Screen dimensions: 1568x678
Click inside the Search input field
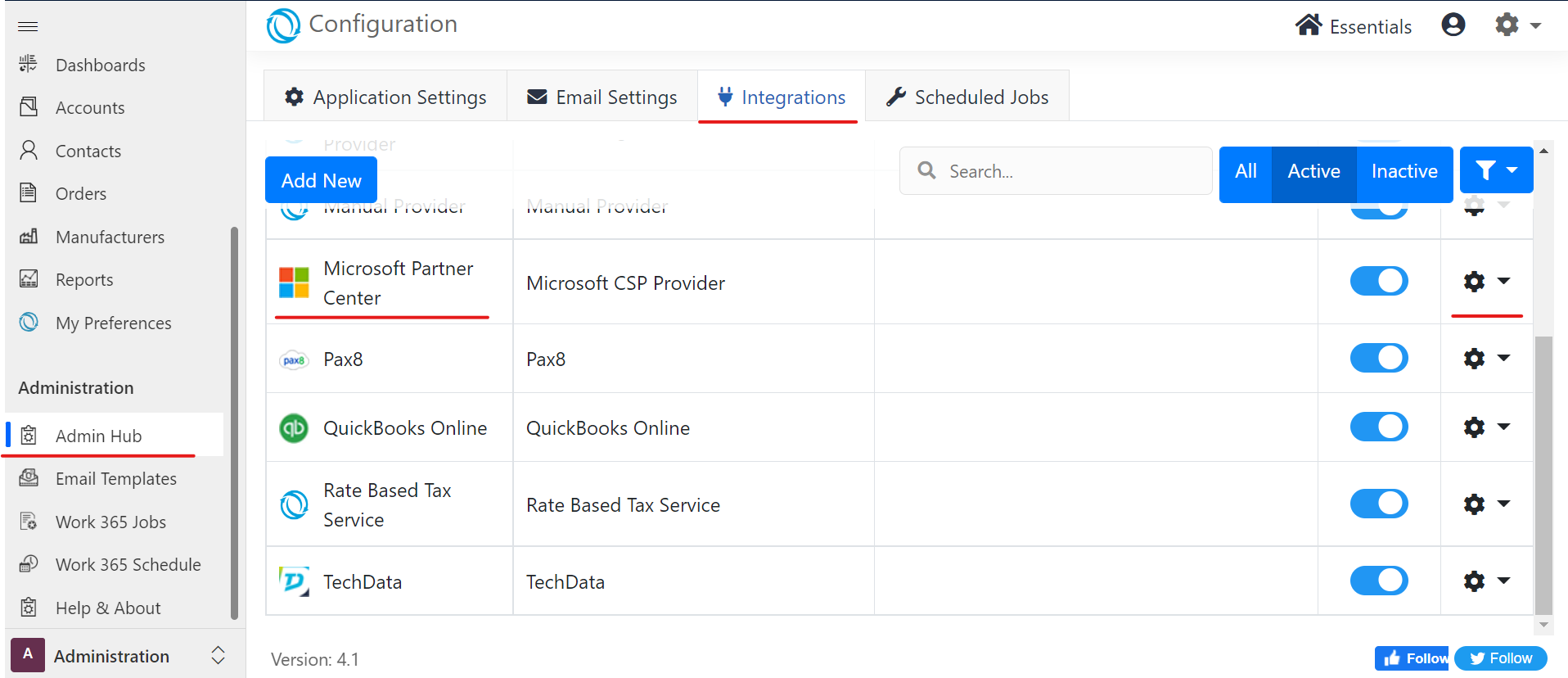(x=1056, y=170)
